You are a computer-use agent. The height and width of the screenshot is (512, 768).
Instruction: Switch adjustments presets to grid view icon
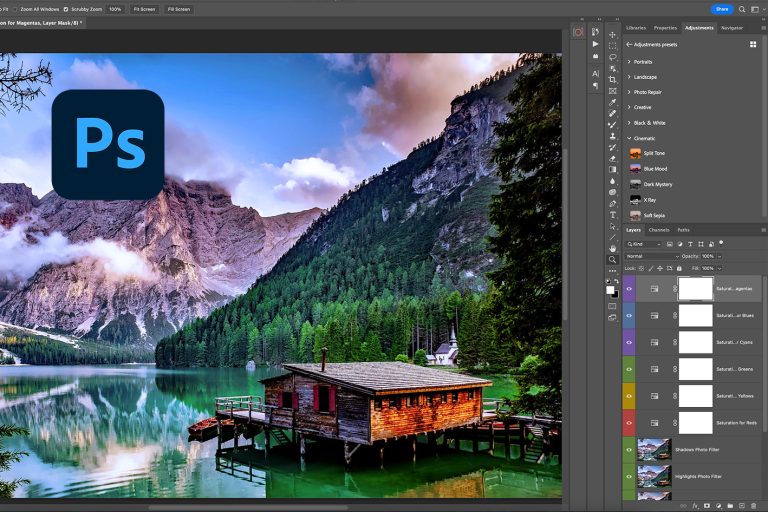coord(753,45)
